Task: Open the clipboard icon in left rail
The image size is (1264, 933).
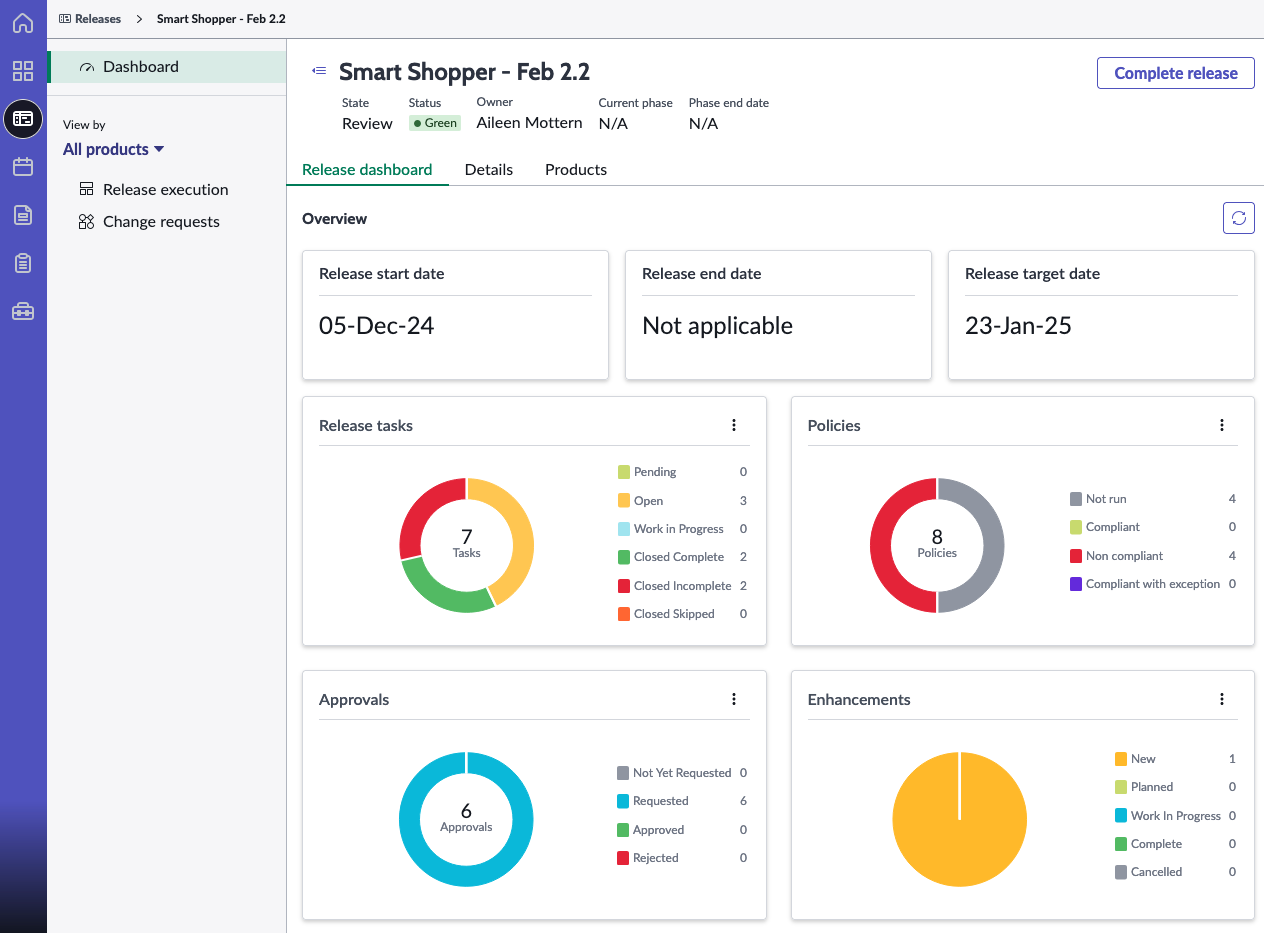Action: pyautogui.click(x=22, y=263)
